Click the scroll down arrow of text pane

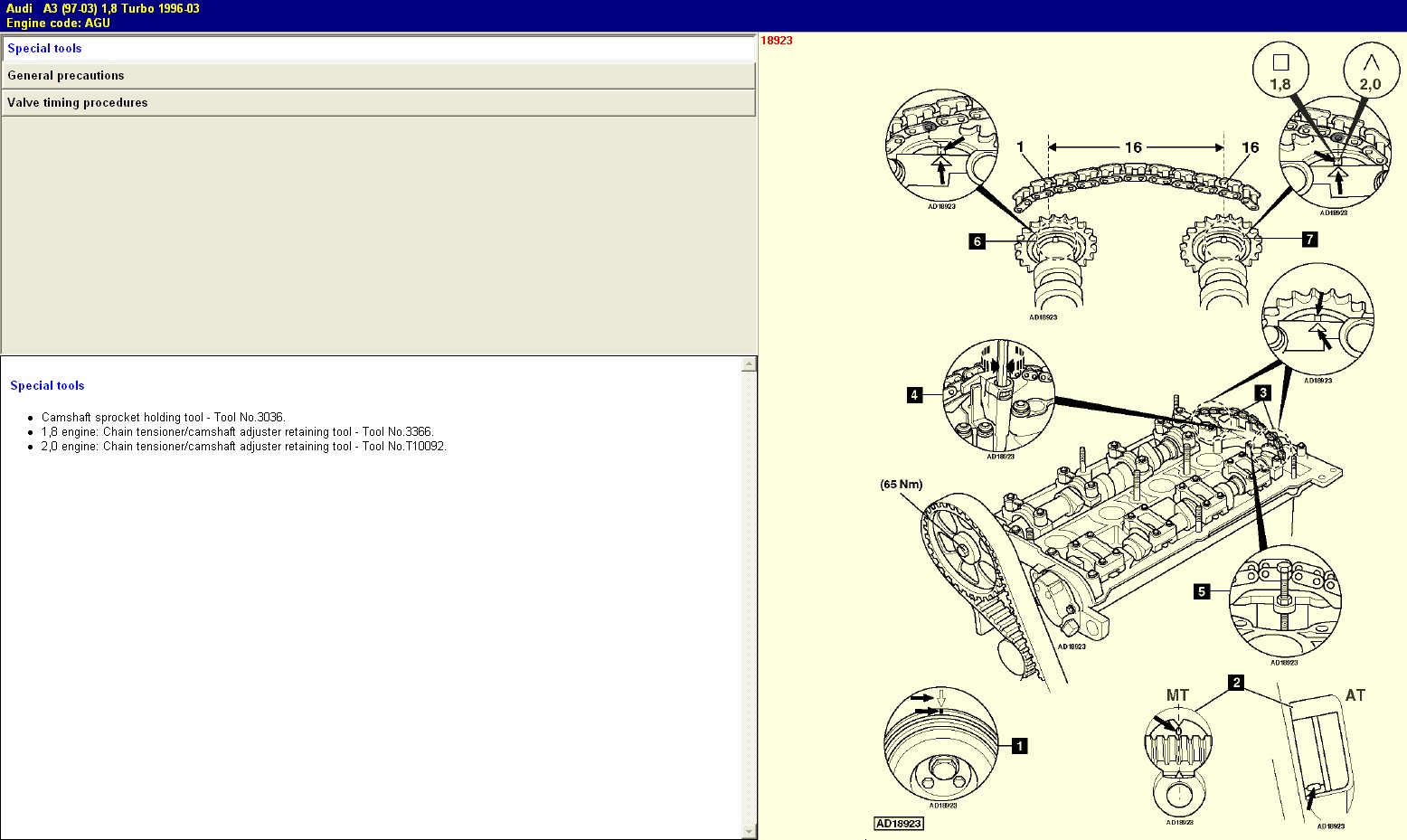[749, 831]
